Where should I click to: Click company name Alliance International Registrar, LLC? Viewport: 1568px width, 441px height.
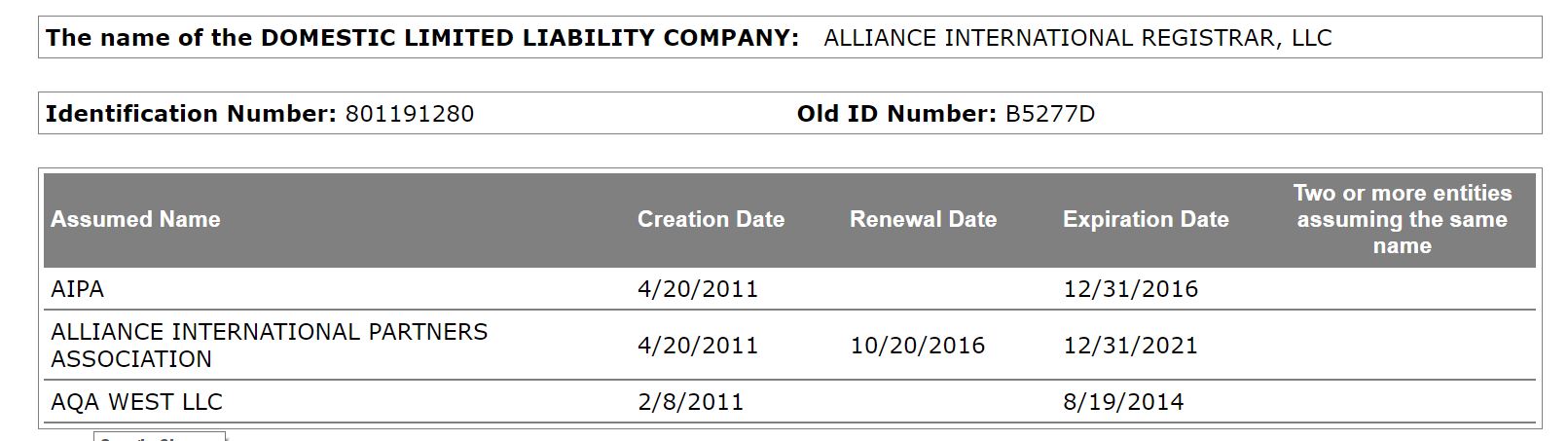(x=1077, y=38)
